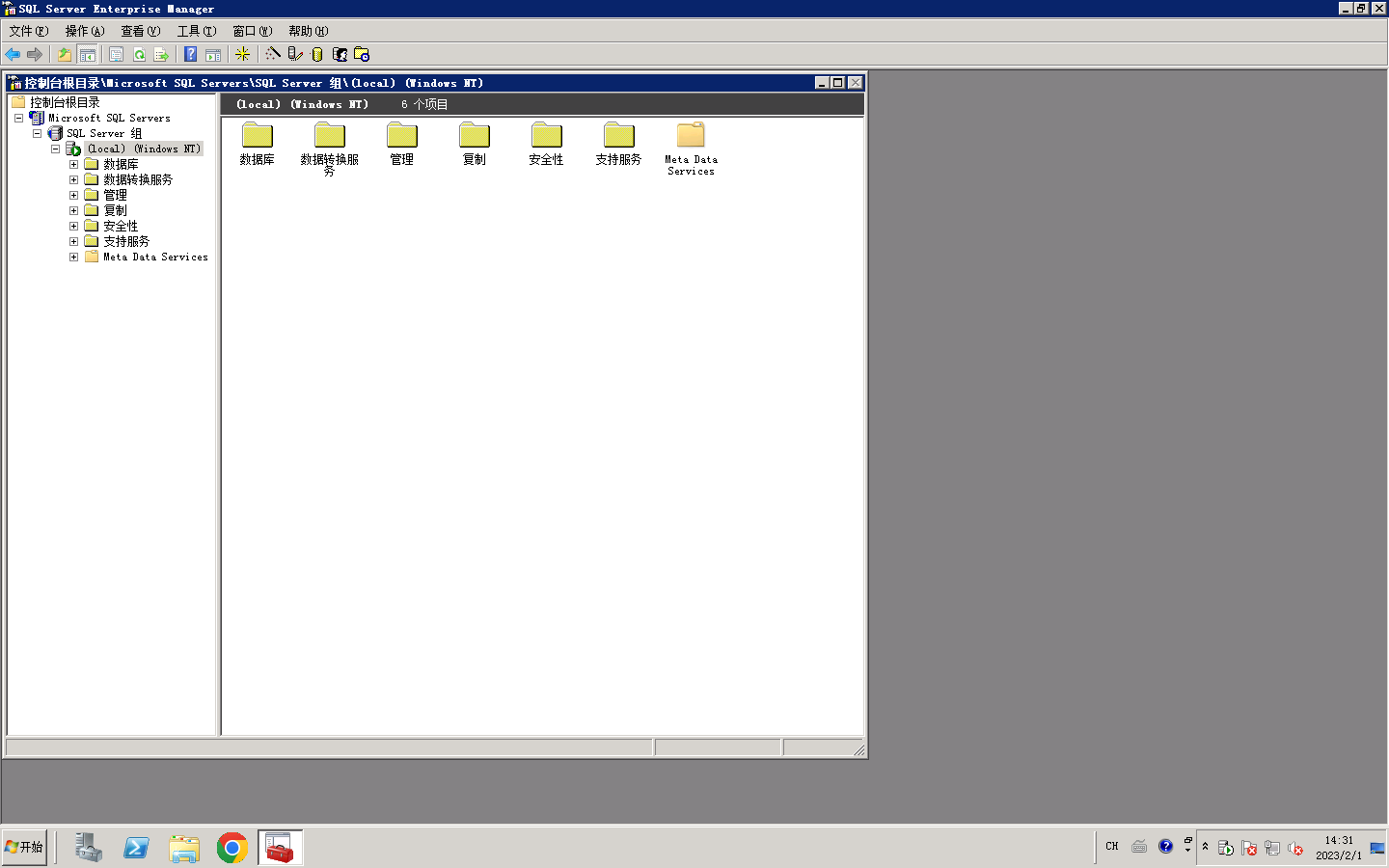Expand Meta Data Services tree node
Image resolution: width=1389 pixels, height=868 pixels.
(73, 257)
